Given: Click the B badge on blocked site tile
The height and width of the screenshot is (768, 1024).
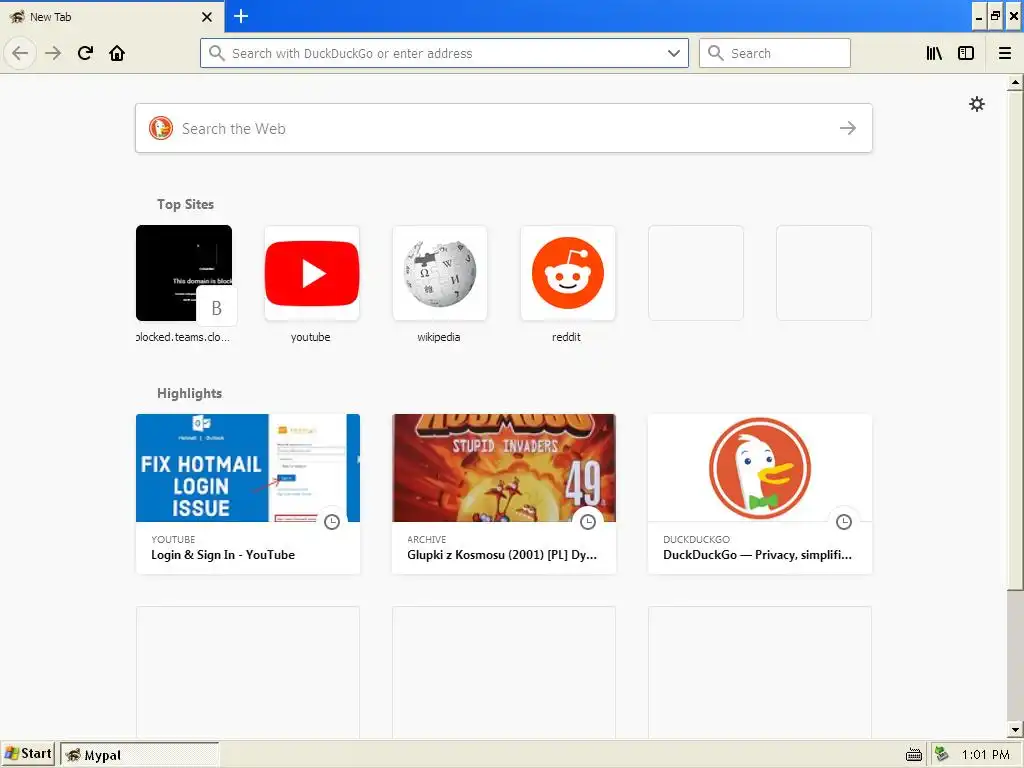Looking at the screenshot, I should coord(216,307).
